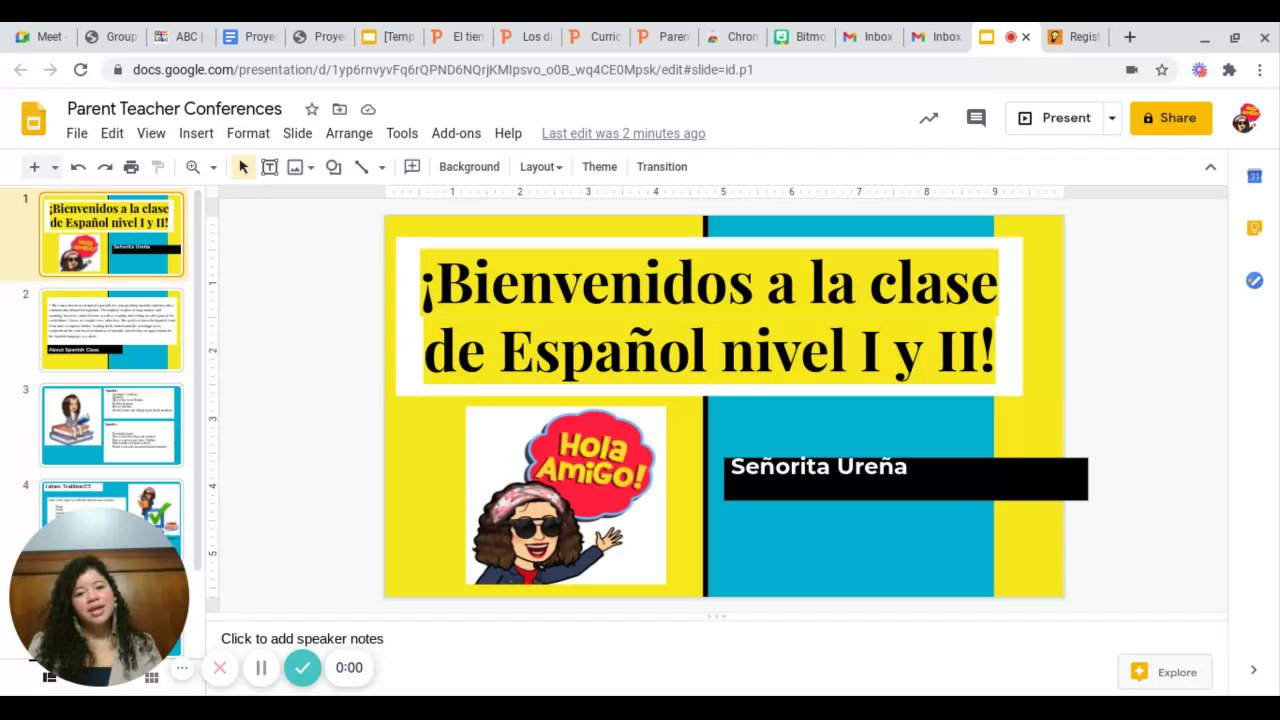The width and height of the screenshot is (1280, 720).
Task: Switch to grid view of slides
Action: (x=152, y=677)
